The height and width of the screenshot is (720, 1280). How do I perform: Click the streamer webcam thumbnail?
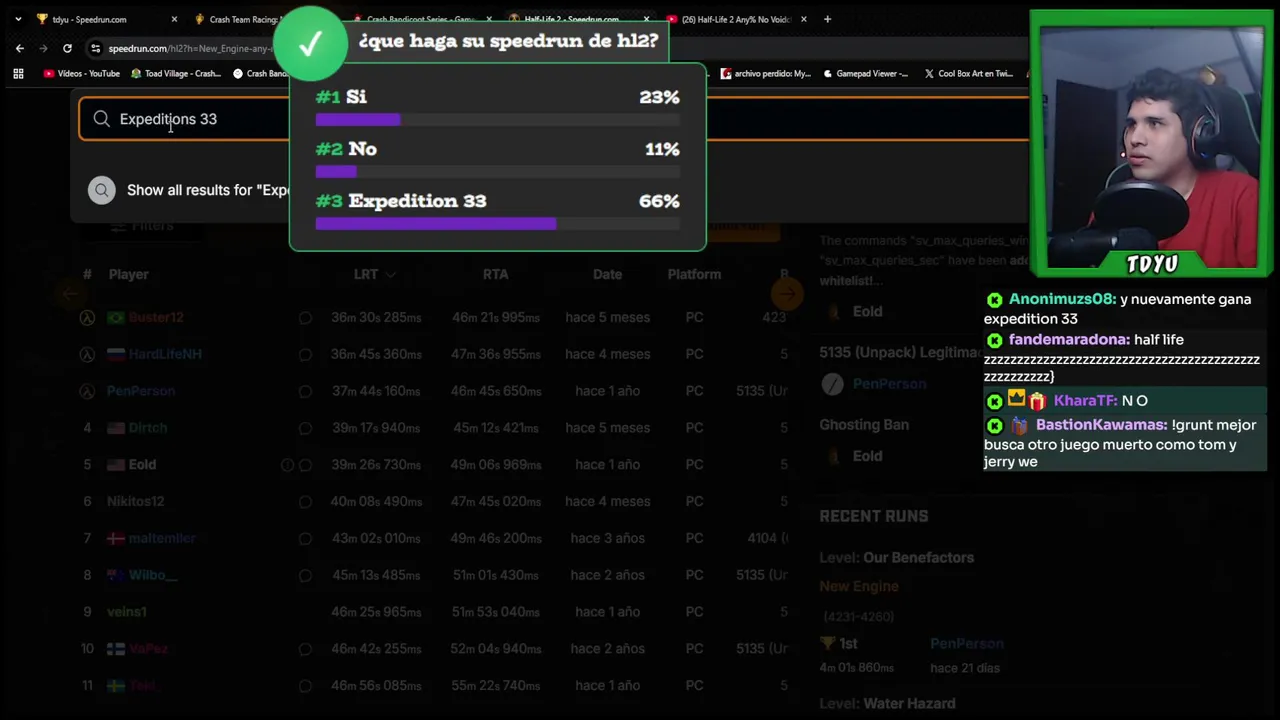point(1151,143)
